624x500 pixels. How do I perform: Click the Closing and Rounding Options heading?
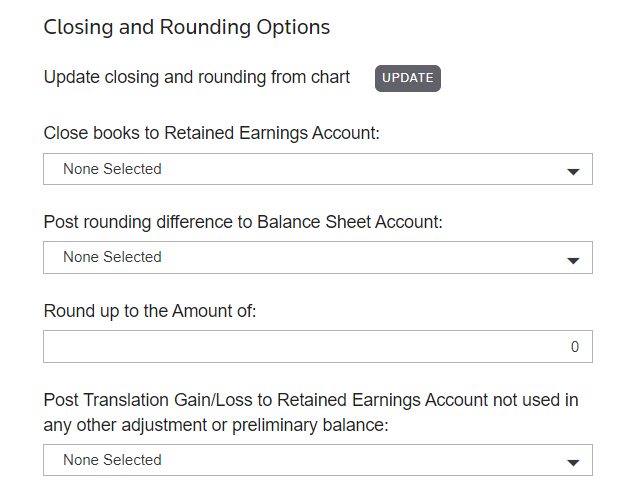[187, 27]
